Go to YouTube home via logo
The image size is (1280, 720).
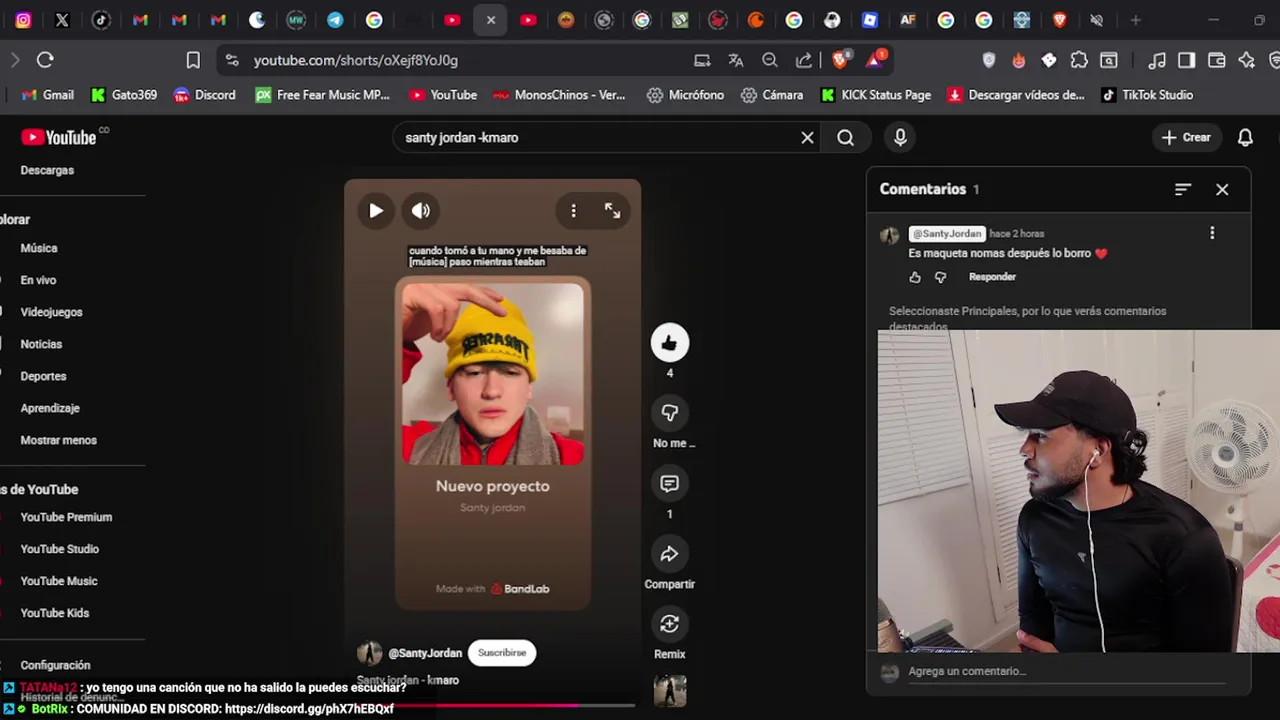tap(58, 137)
